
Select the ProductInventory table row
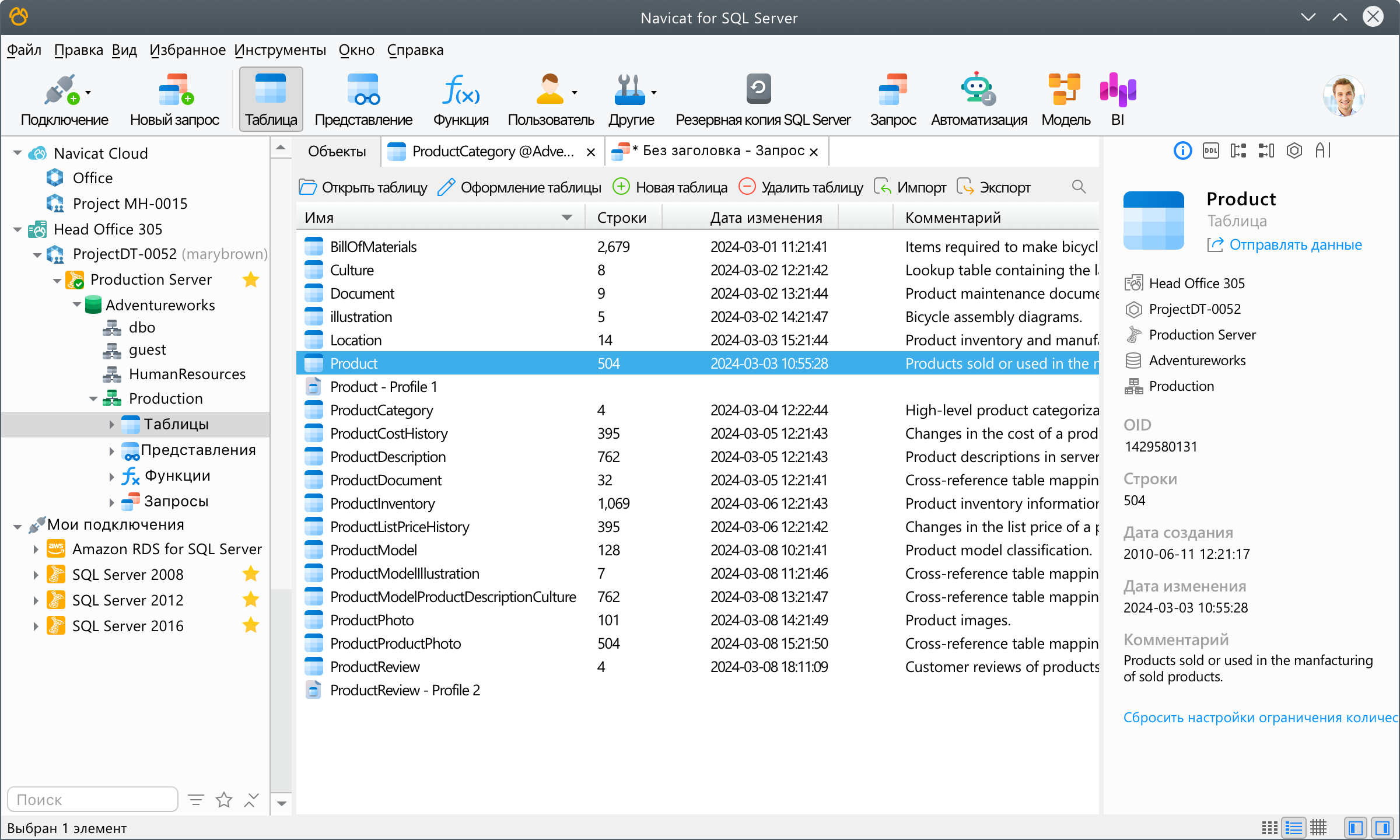pyautogui.click(x=698, y=503)
